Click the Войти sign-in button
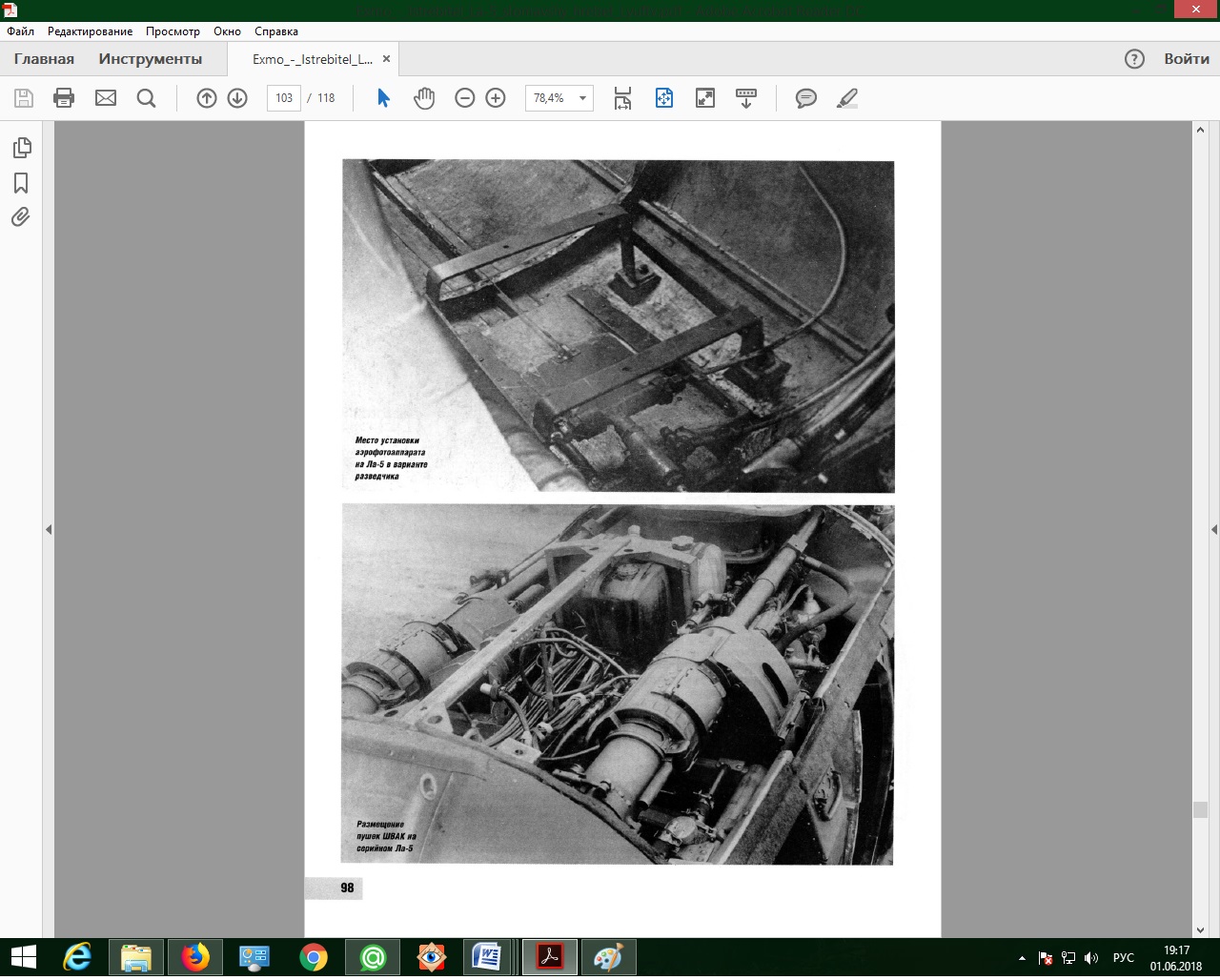Screen dimensions: 1220x980 point(1186,59)
